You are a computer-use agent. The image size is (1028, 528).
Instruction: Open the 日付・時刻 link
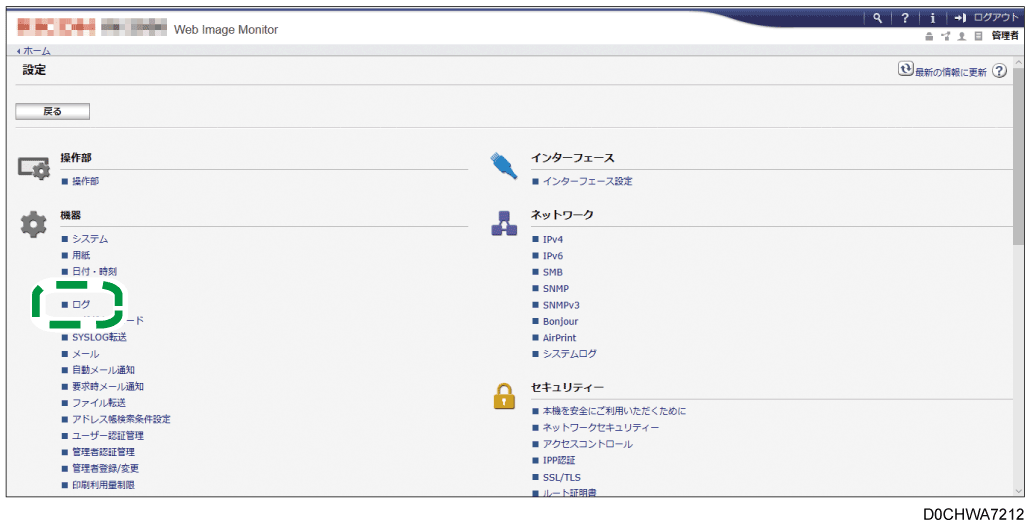pyautogui.click(x=94, y=272)
